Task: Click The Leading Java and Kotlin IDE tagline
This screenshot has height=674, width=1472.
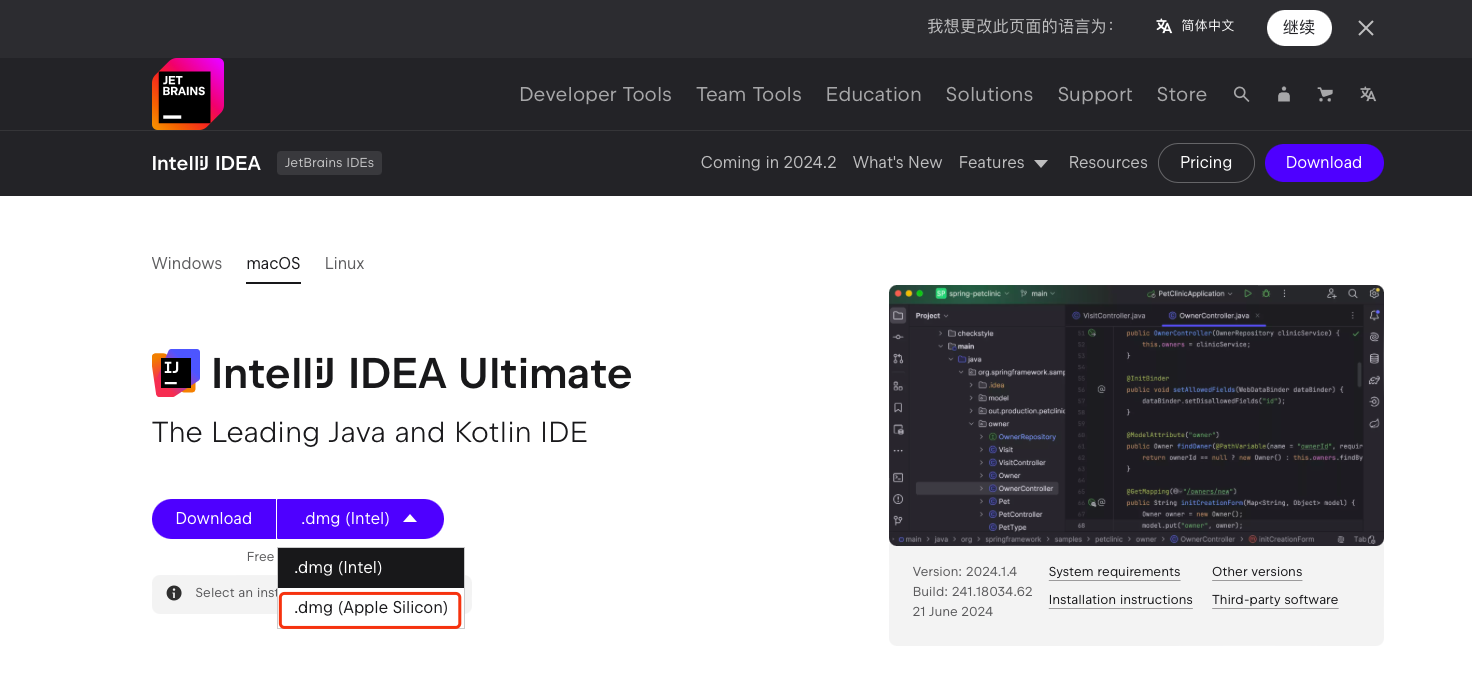Action: 369,432
